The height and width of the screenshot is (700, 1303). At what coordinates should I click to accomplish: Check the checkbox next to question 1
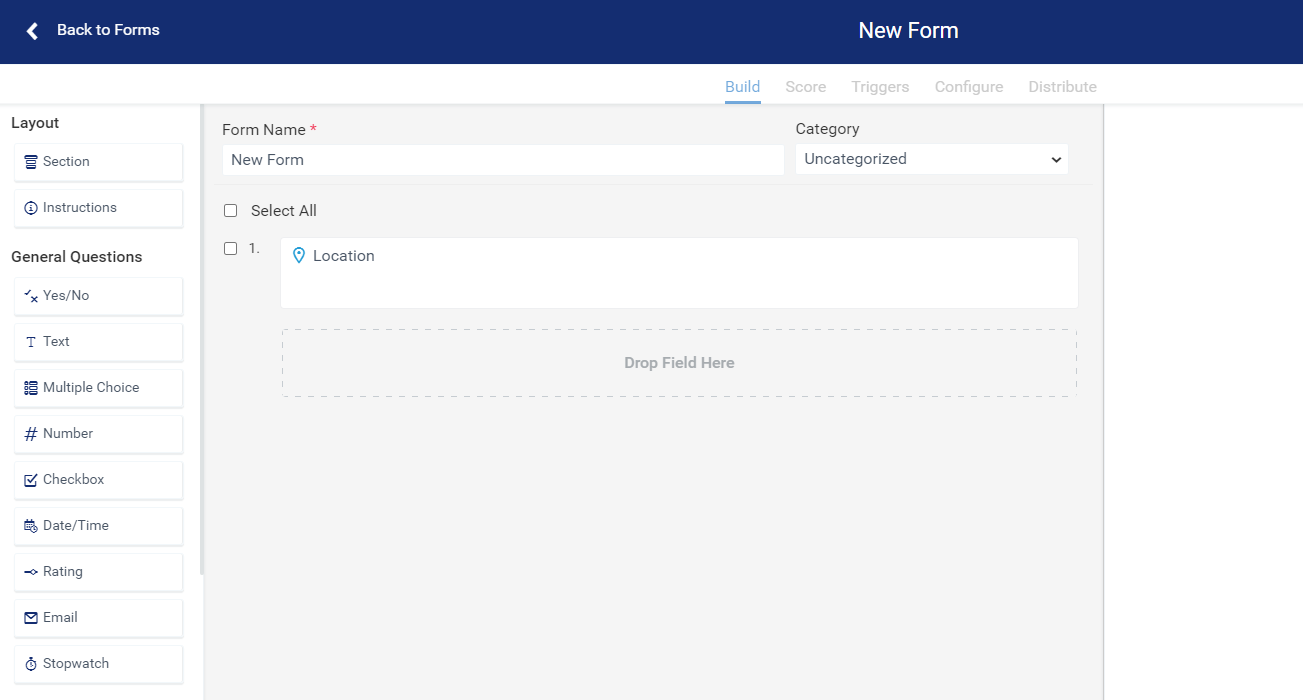(230, 248)
